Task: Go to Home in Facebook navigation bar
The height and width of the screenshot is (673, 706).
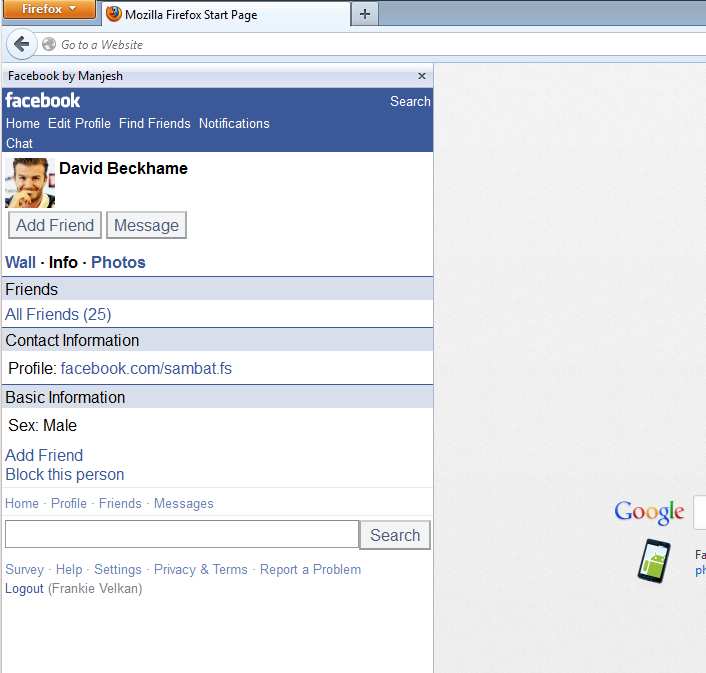Action: [23, 123]
